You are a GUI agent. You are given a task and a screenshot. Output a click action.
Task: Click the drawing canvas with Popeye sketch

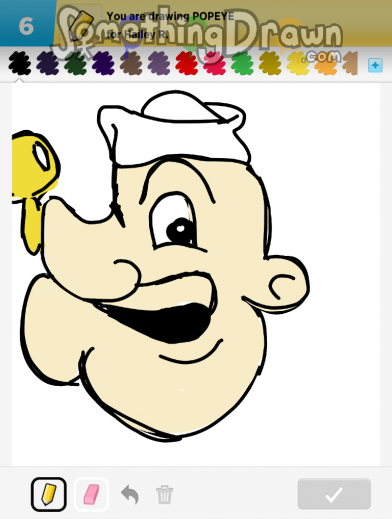click(196, 274)
